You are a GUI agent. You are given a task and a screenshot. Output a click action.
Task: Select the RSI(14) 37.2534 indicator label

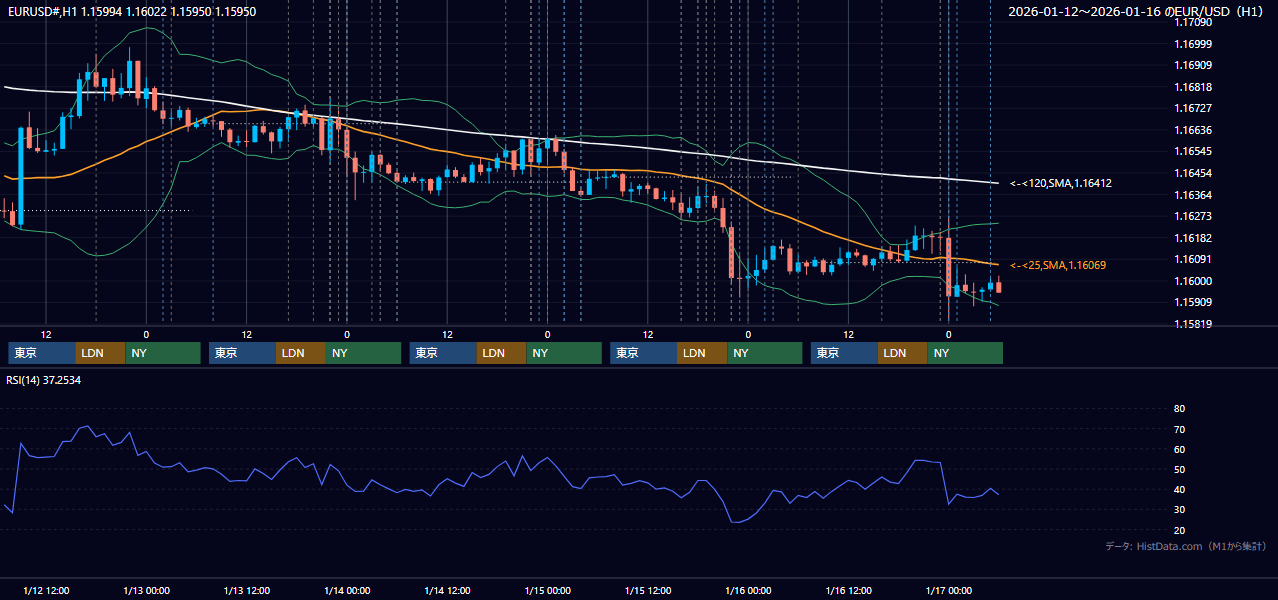(44, 381)
